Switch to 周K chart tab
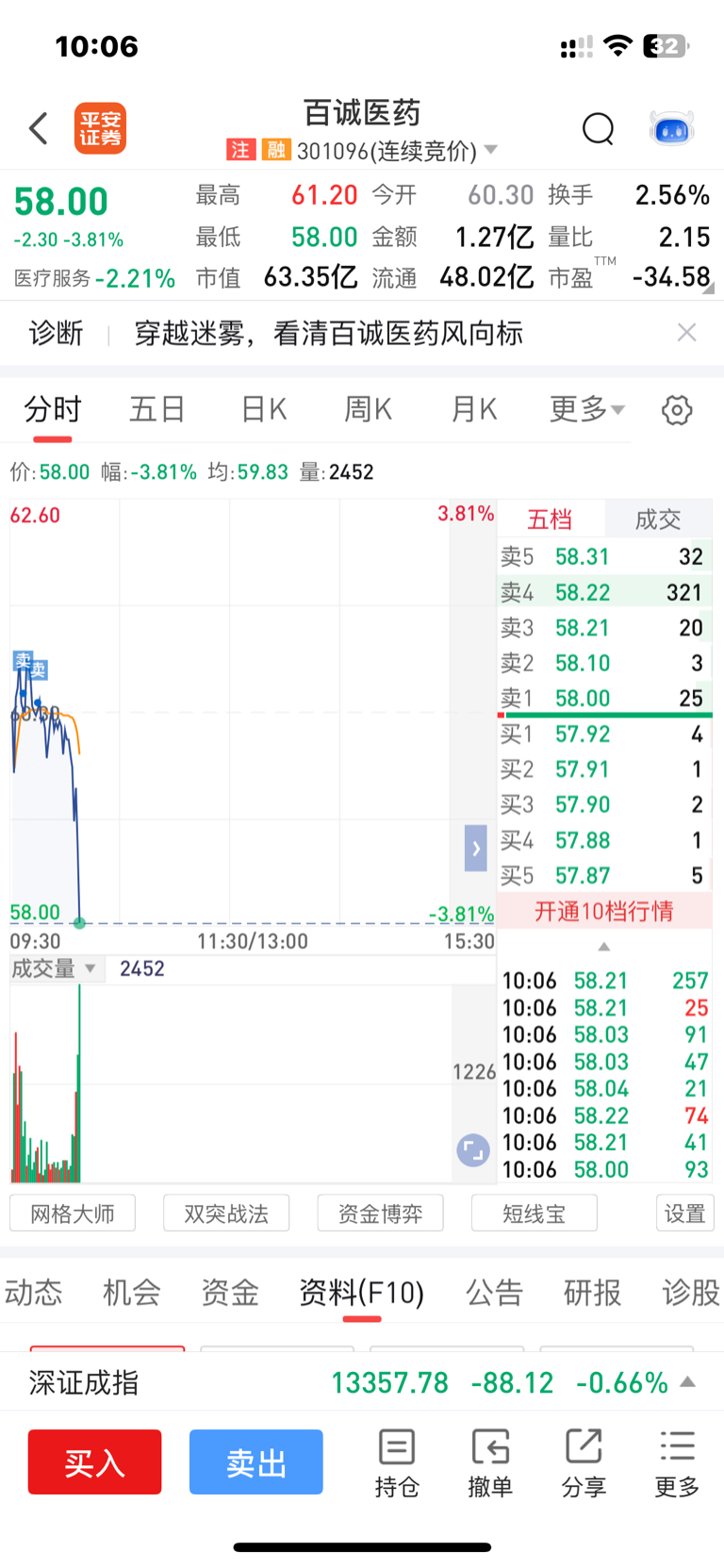This screenshot has height=1568, width=724. point(369,410)
